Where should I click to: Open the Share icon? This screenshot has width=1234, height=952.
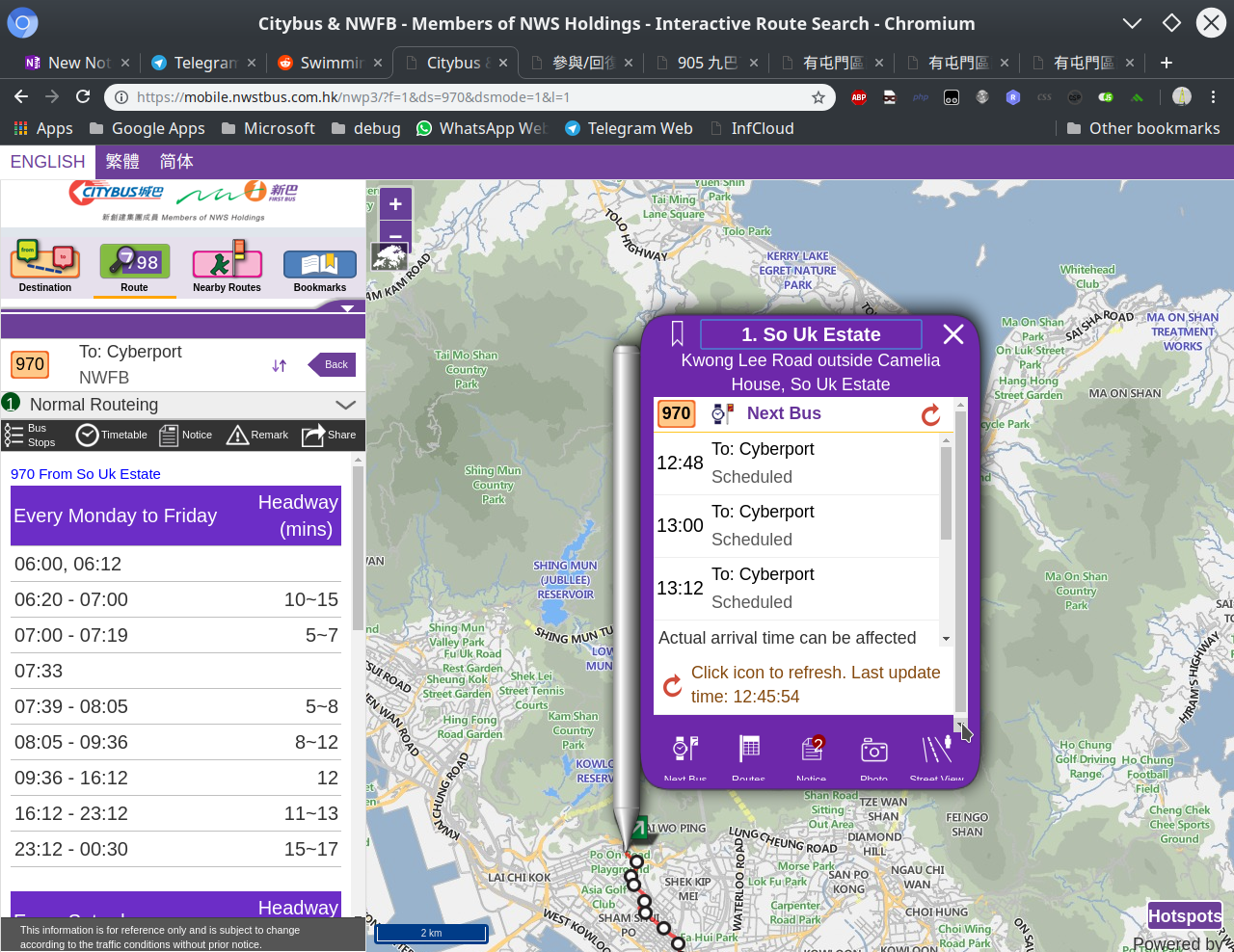313,436
